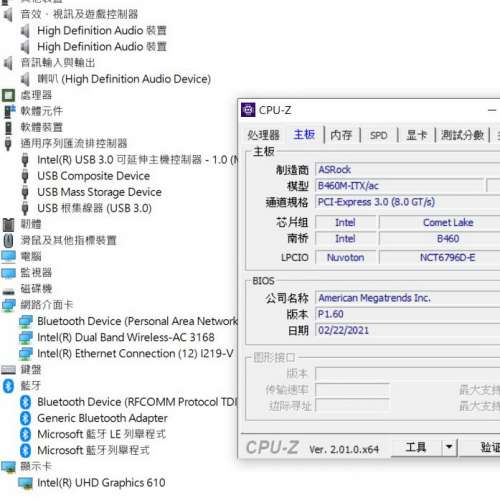Screen dimensions: 500x500
Task: Select Bluetooth Device (Personal Area Network) entry
Action: point(137,321)
